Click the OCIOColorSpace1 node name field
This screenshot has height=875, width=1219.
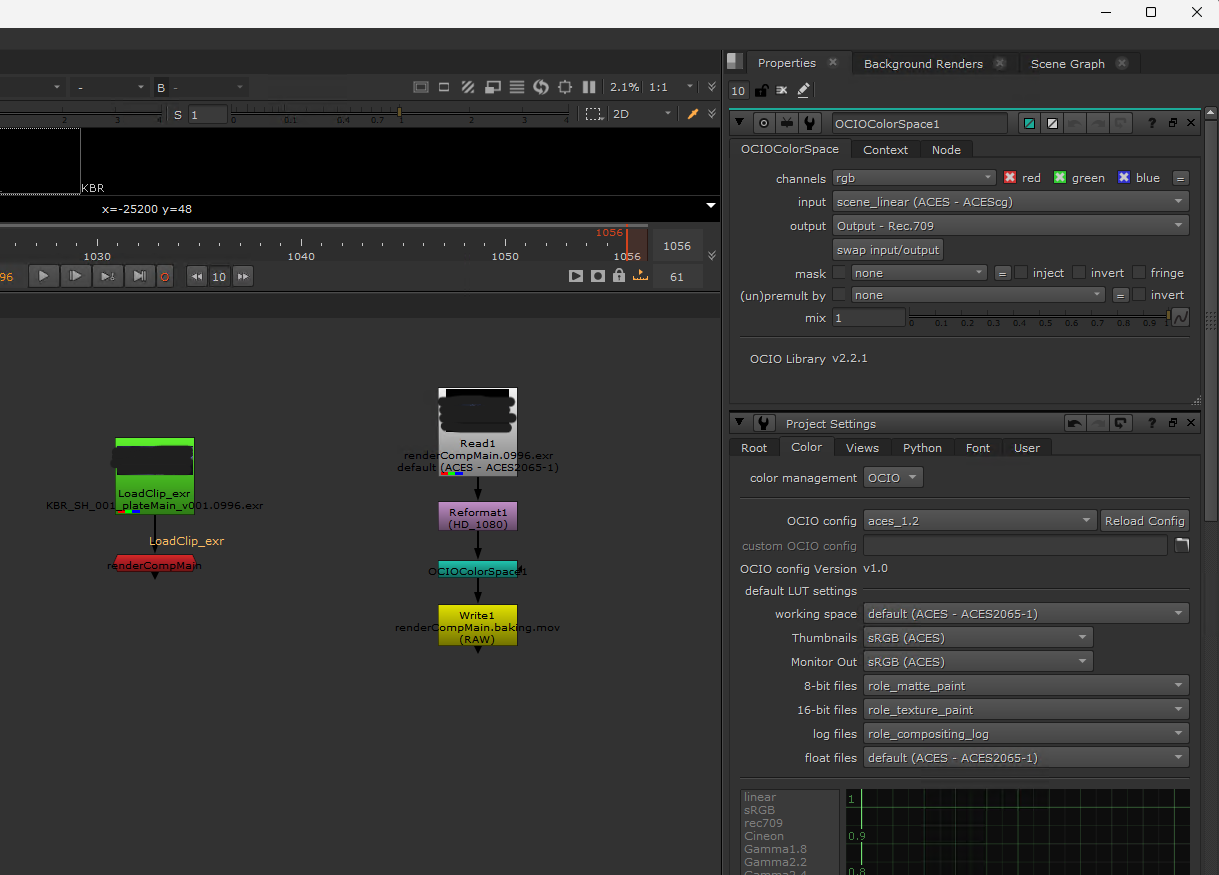click(x=920, y=124)
